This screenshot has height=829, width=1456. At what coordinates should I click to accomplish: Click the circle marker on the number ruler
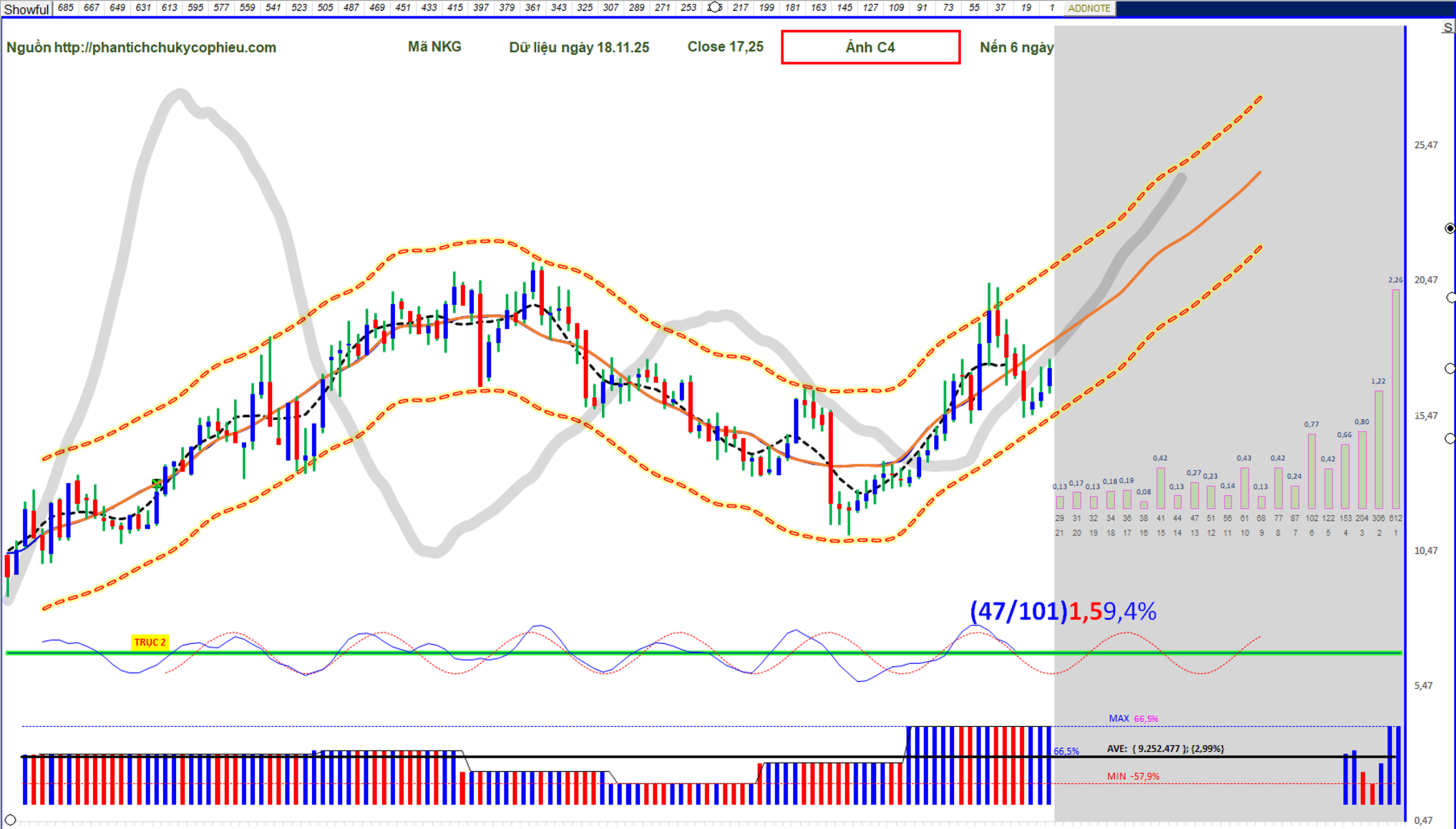(x=714, y=7)
